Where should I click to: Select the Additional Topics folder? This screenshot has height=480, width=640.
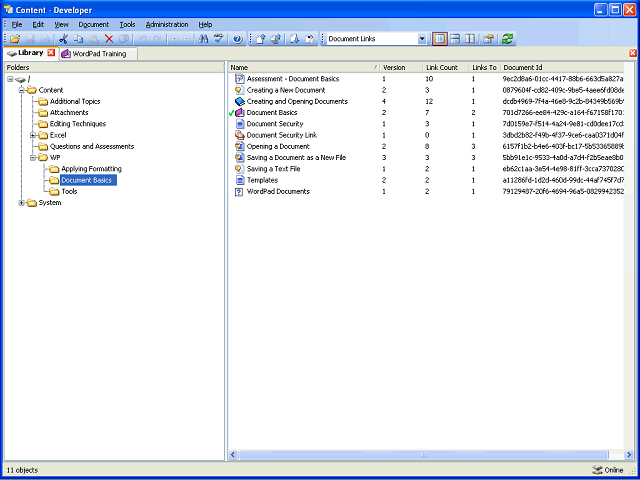click(x=75, y=102)
